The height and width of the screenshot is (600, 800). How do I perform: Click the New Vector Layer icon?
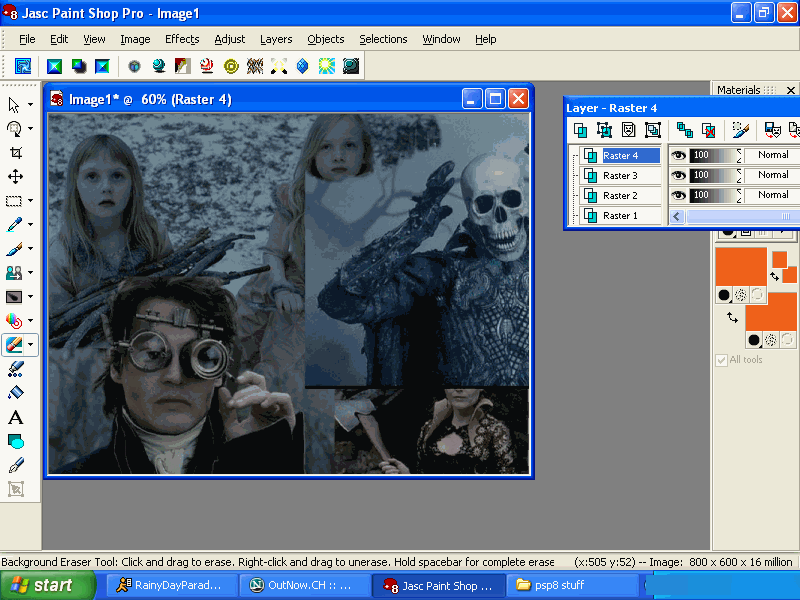point(604,130)
